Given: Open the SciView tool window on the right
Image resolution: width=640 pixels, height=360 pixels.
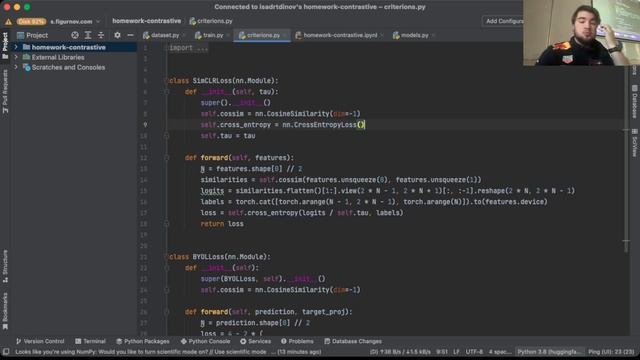Looking at the screenshot, I should [x=634, y=142].
